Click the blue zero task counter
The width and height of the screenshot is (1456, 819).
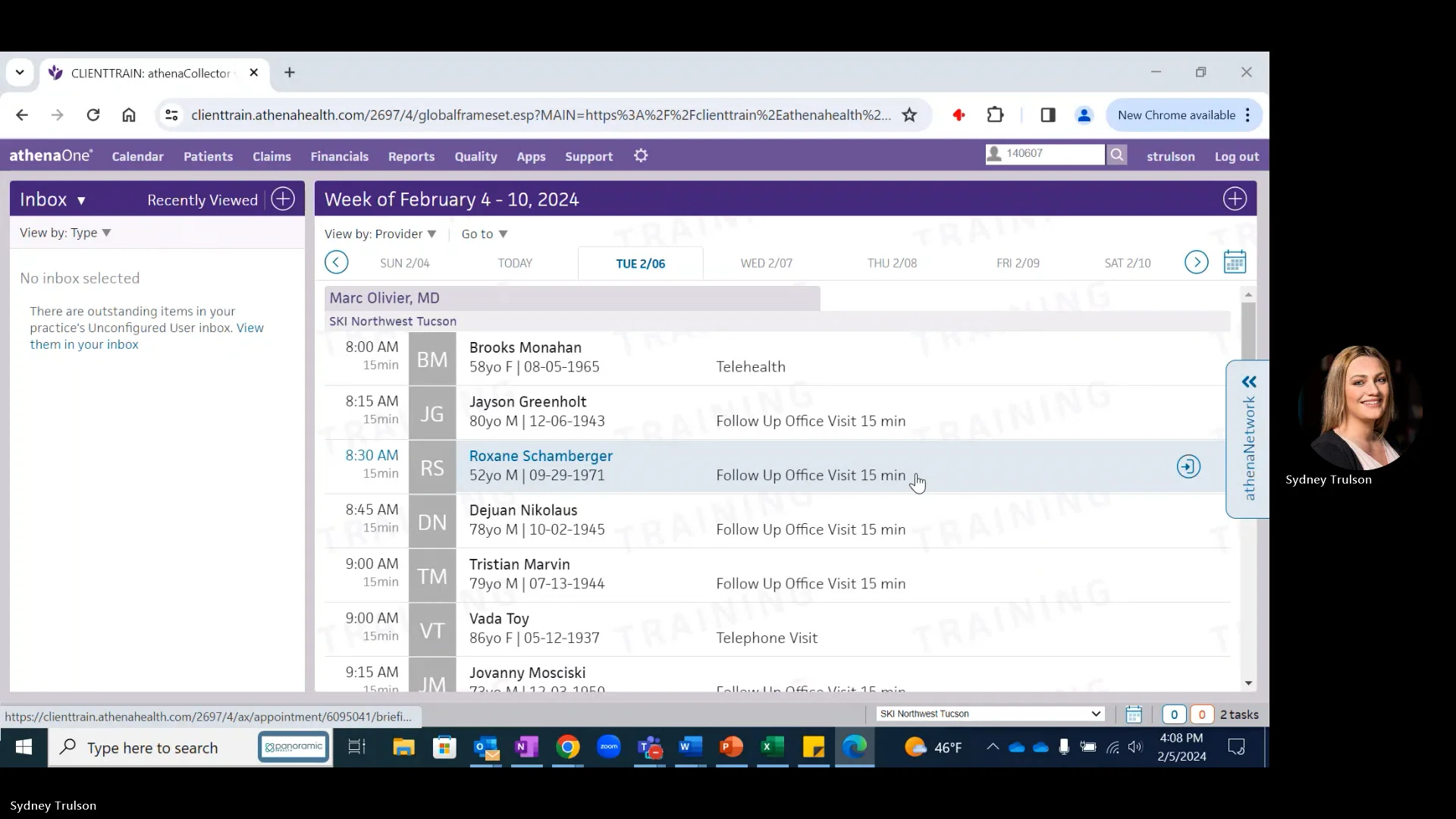pos(1175,714)
